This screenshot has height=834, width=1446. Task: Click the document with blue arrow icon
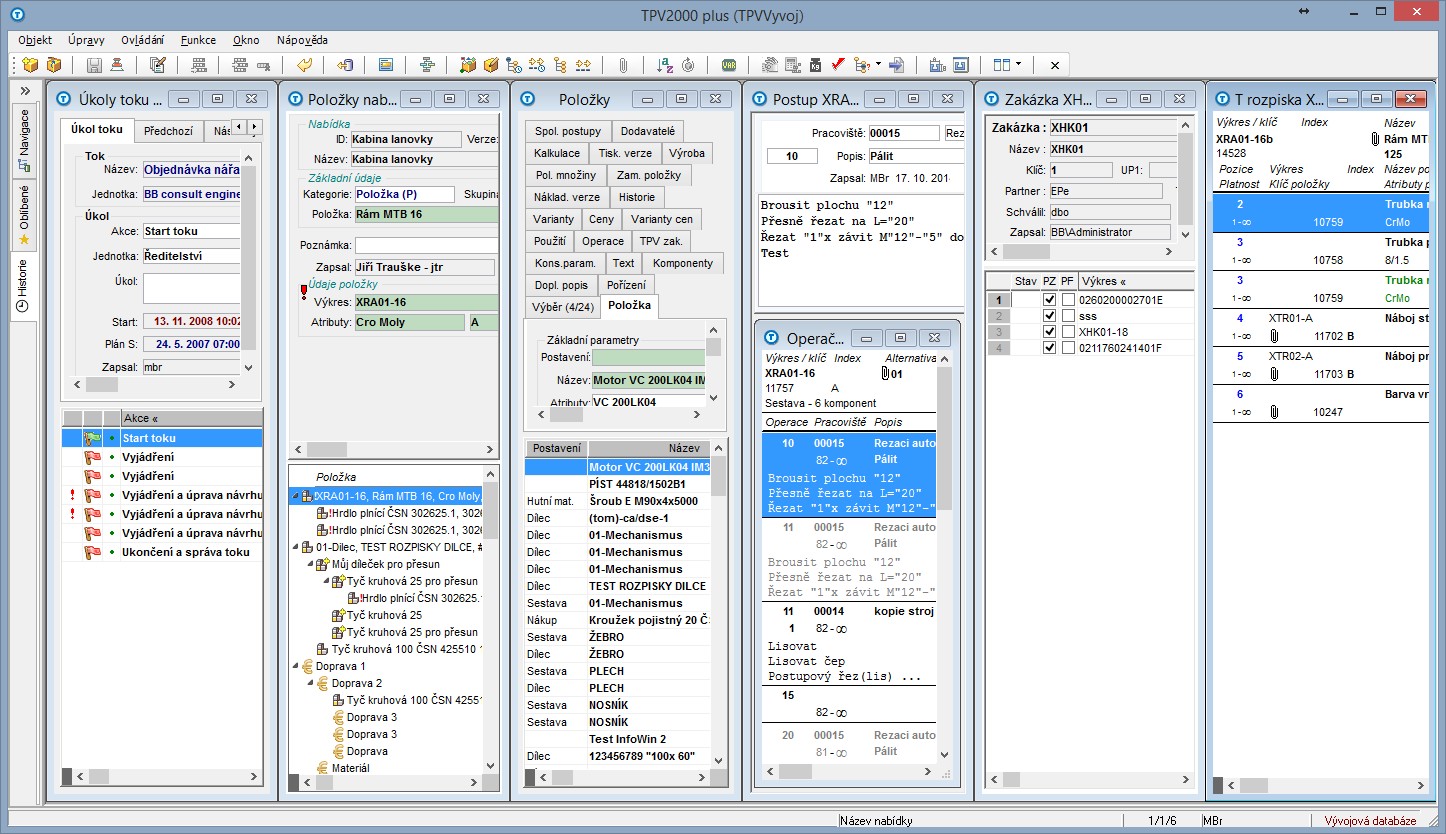pos(896,65)
